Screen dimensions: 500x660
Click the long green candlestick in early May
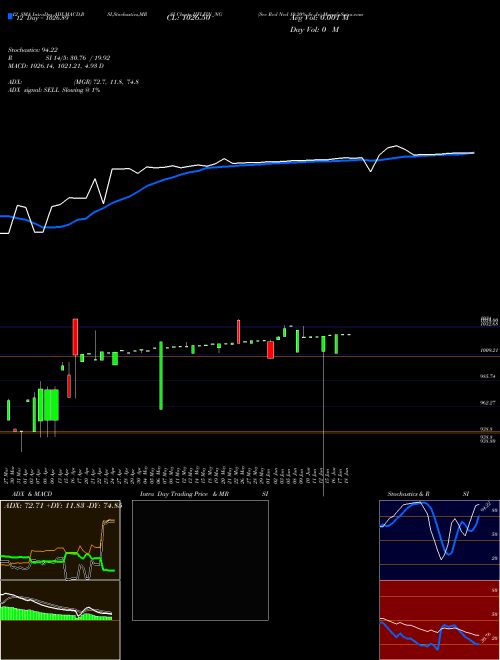pos(161,375)
